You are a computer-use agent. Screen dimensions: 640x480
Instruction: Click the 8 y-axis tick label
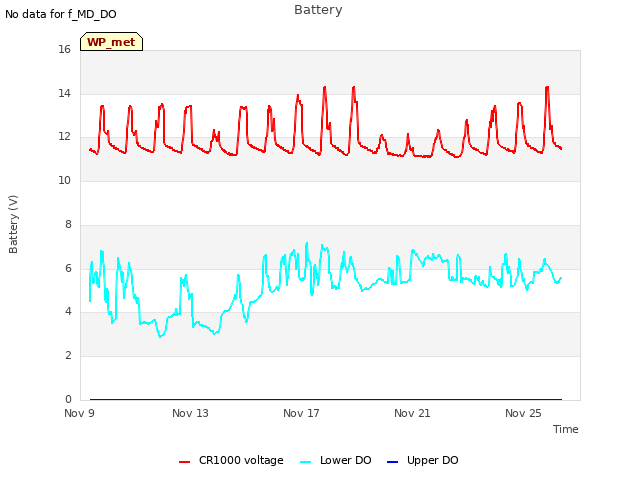click(x=68, y=224)
